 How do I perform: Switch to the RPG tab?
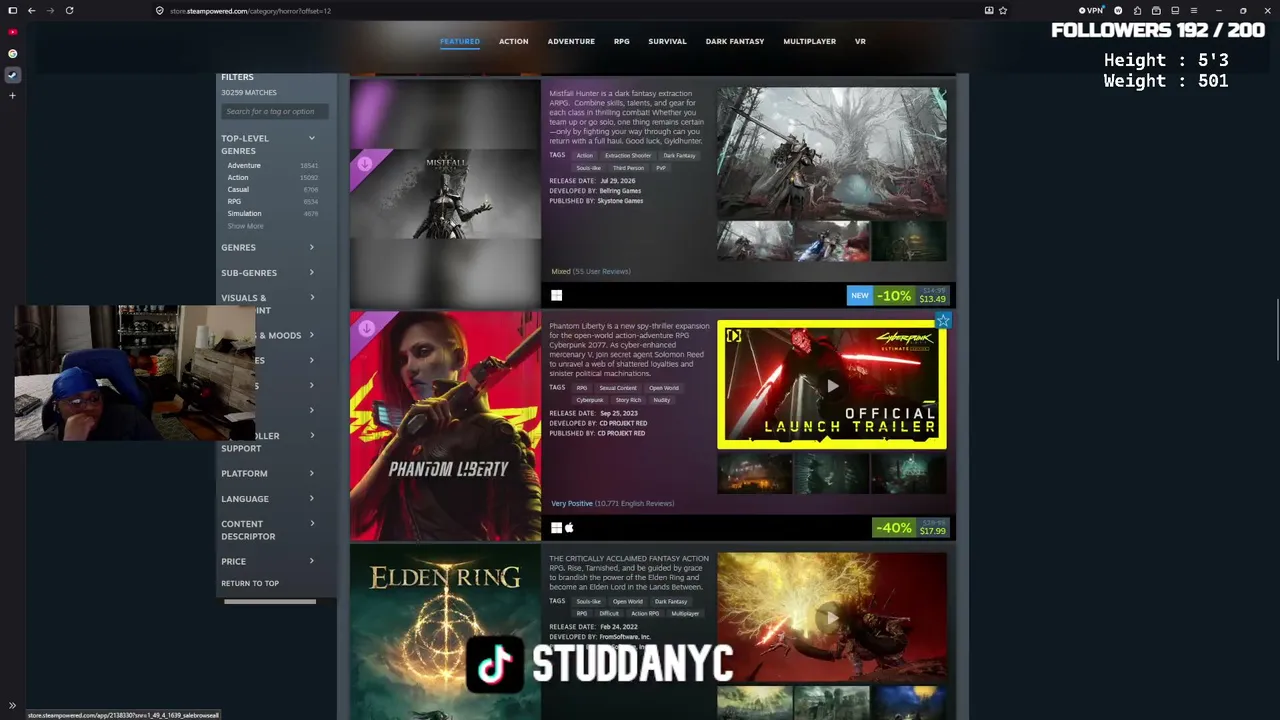click(x=622, y=42)
